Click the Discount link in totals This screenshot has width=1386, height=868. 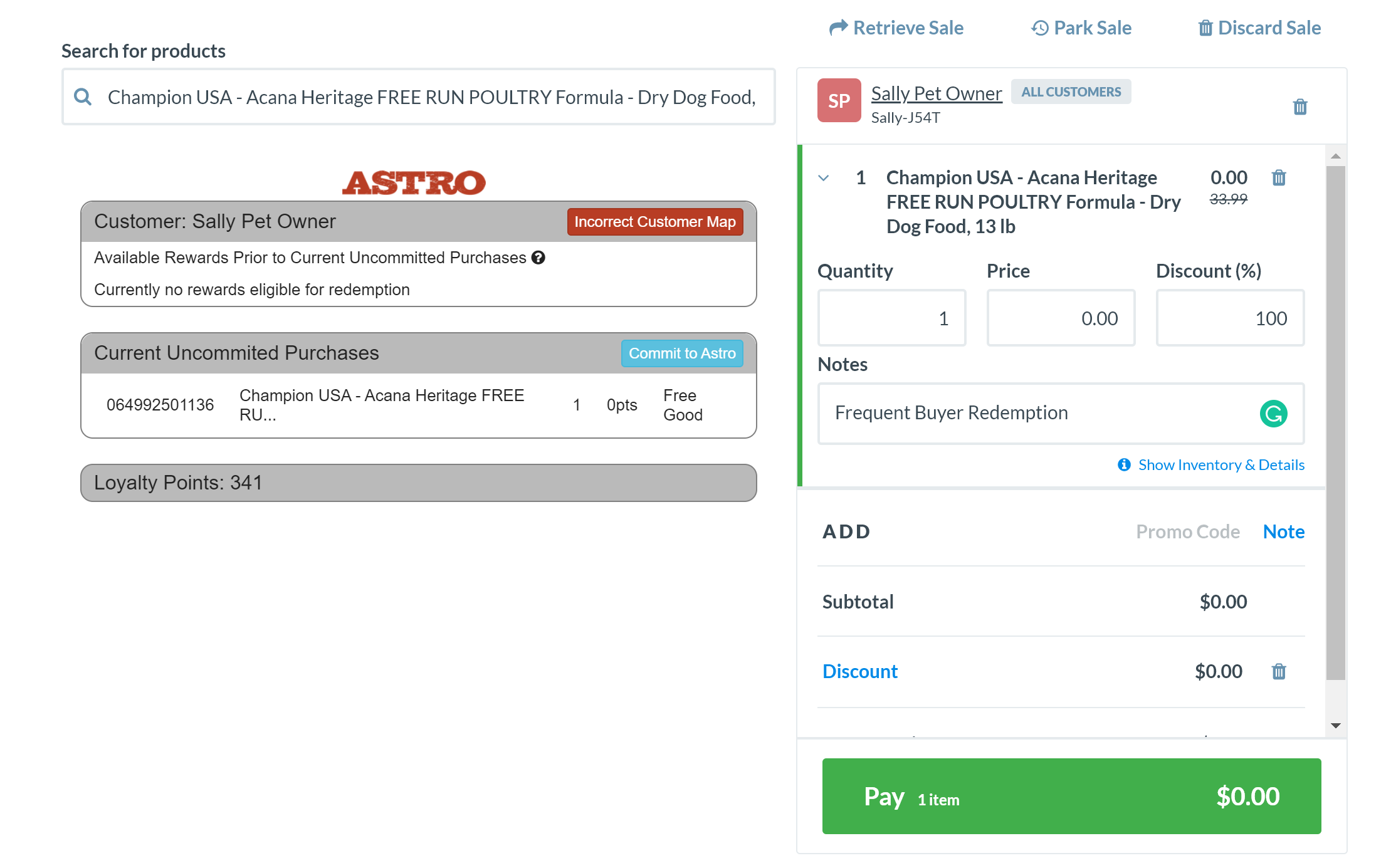[x=859, y=671]
